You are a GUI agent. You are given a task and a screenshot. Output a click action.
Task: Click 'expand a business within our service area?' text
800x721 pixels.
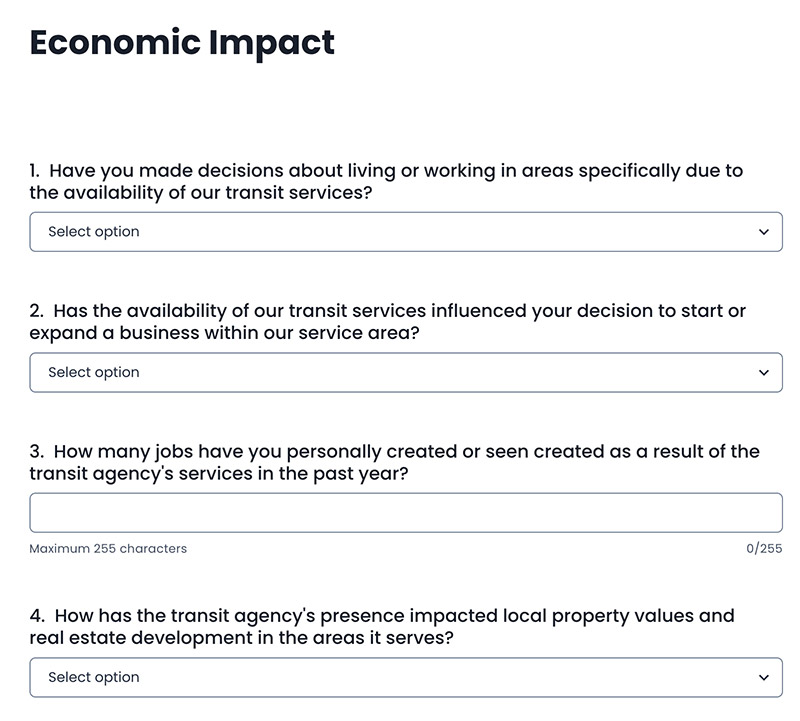coord(224,333)
